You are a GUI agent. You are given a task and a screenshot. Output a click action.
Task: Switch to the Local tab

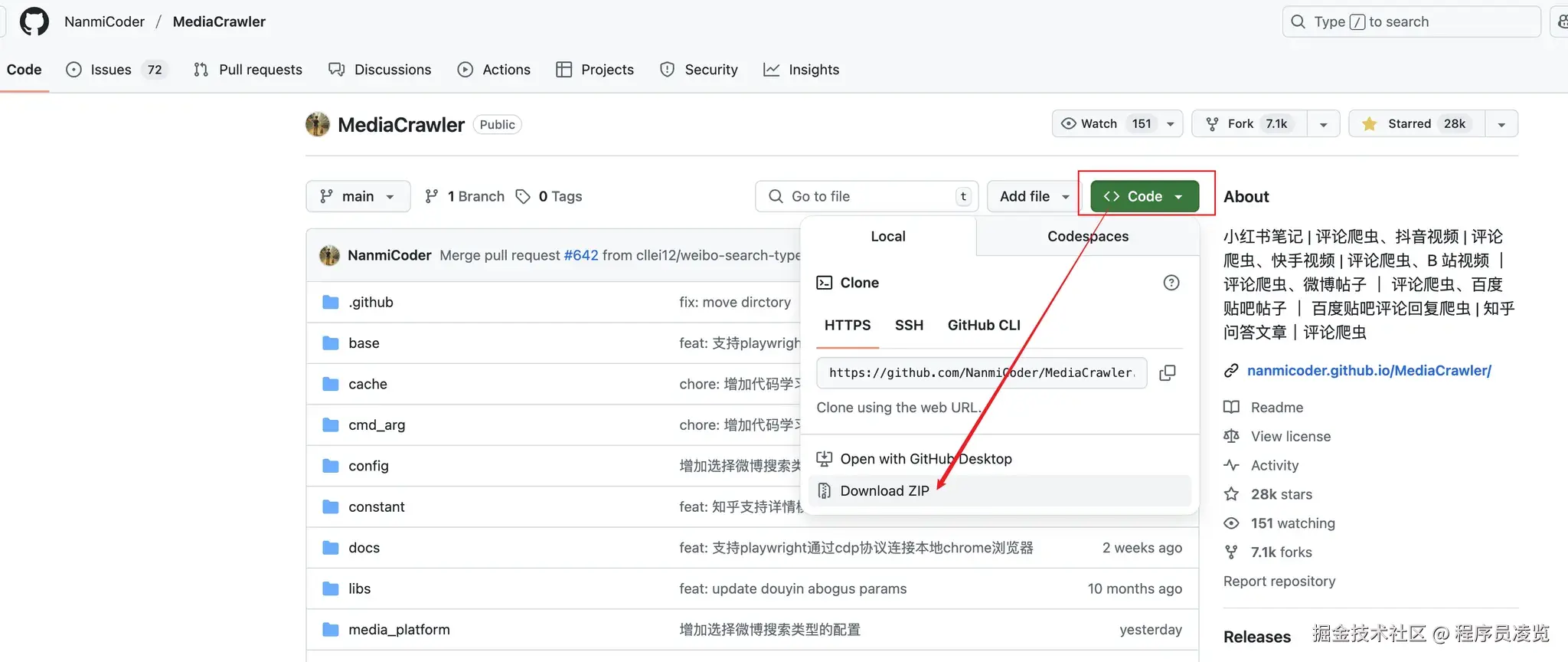pos(888,236)
